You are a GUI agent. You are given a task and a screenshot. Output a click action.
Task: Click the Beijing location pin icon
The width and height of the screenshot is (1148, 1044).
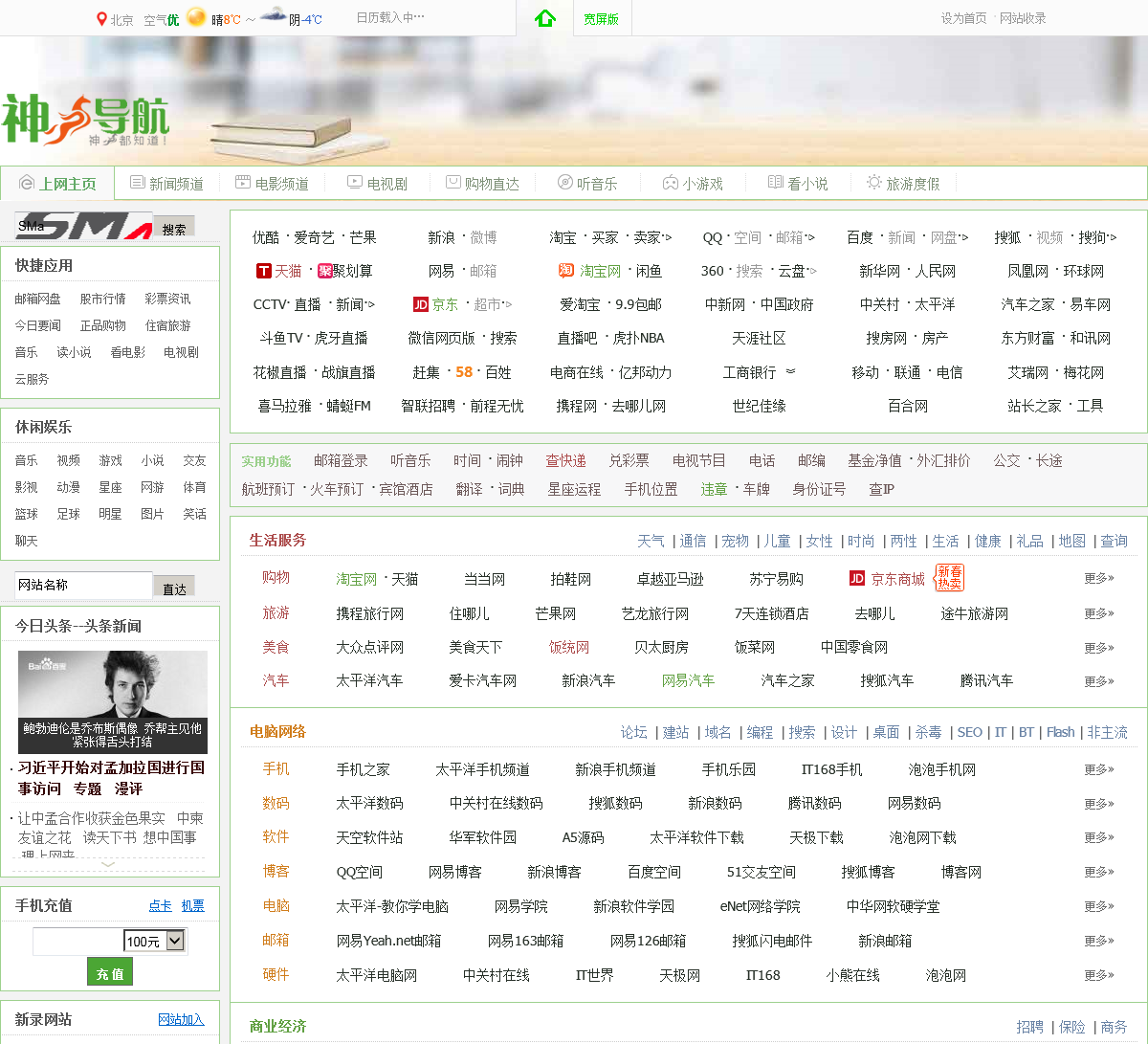(102, 19)
